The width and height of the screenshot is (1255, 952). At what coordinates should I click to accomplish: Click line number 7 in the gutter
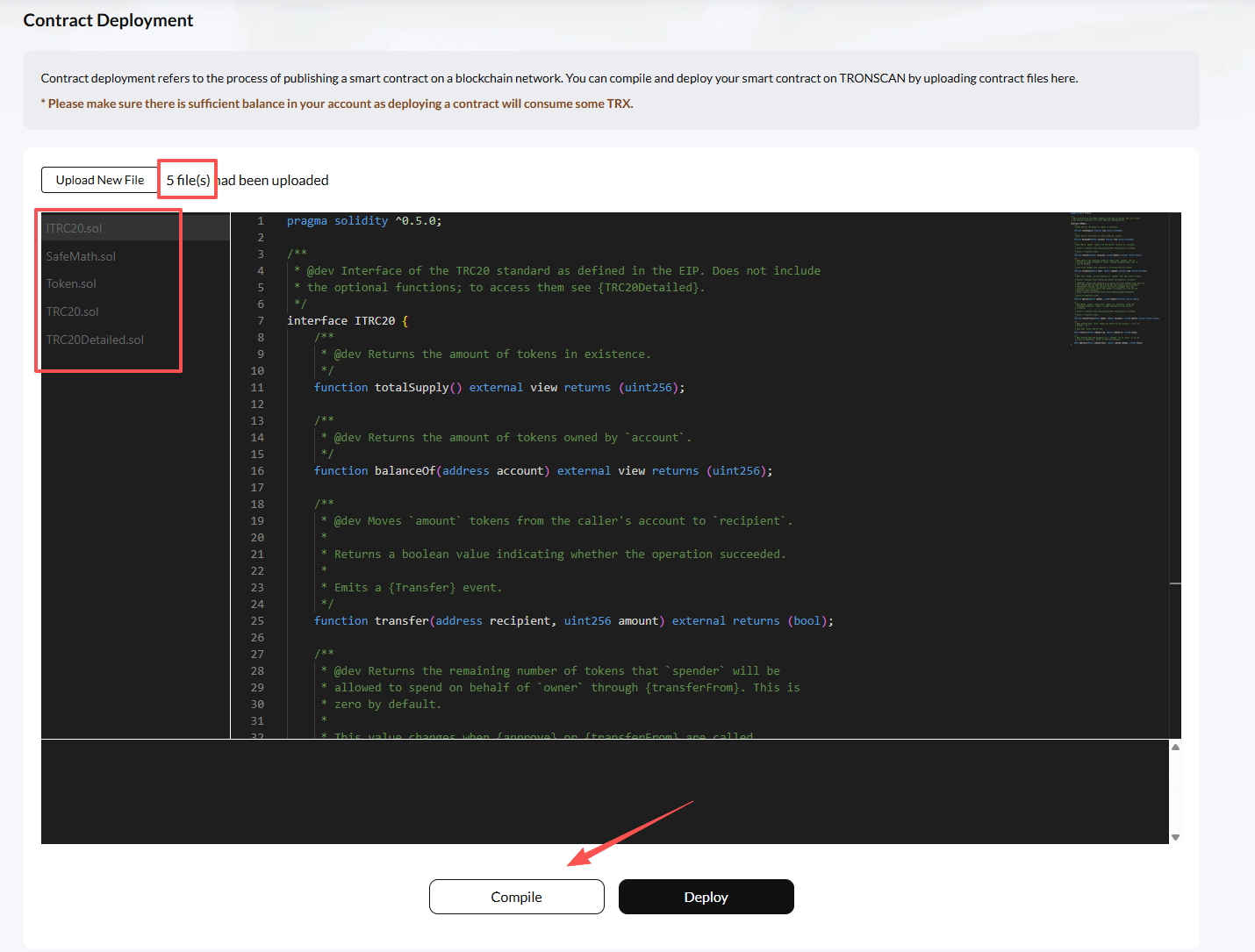click(x=260, y=321)
